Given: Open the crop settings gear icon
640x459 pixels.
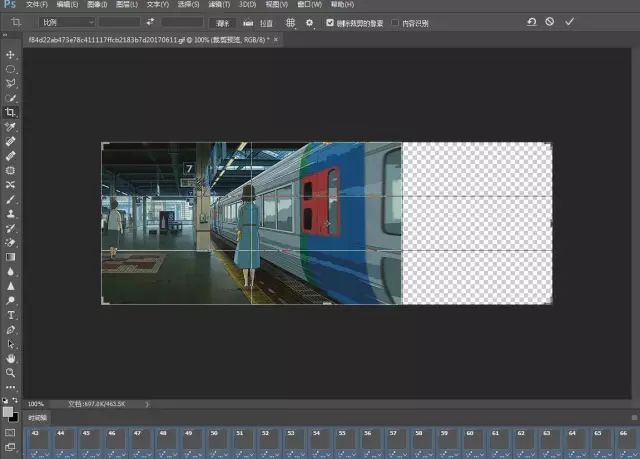Looking at the screenshot, I should 309,21.
